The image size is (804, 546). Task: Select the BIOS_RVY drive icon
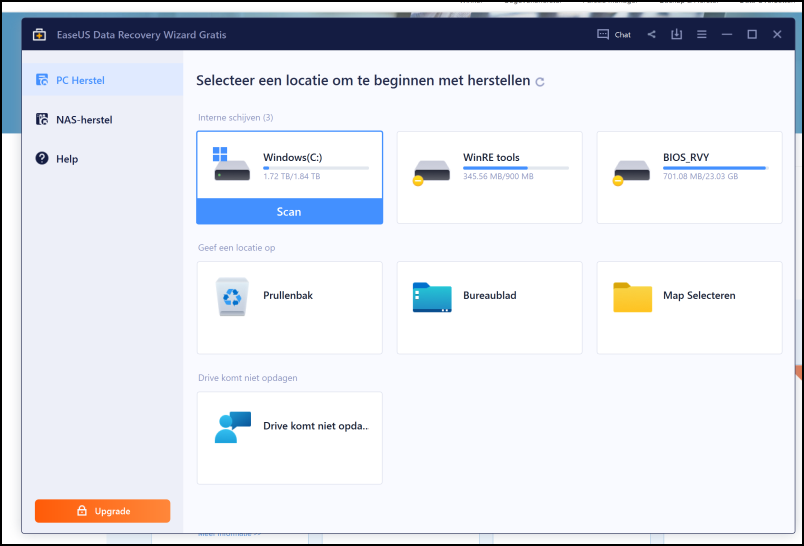631,172
